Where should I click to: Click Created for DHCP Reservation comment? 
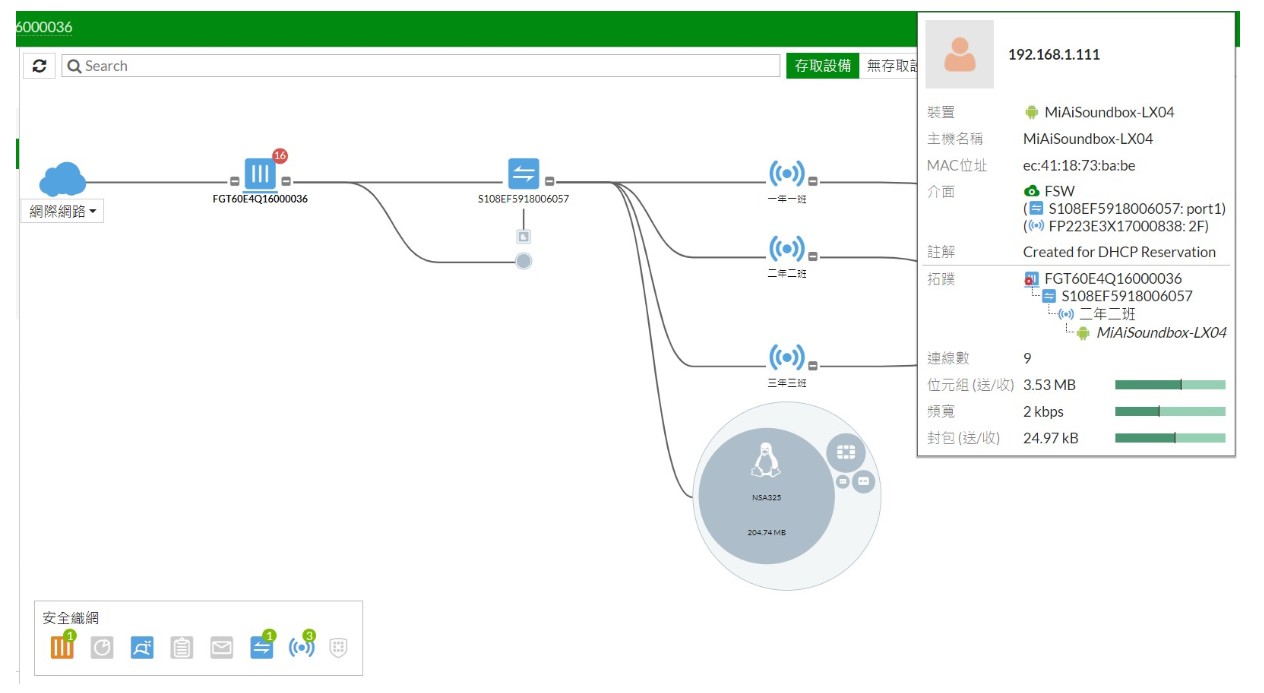tap(1119, 252)
